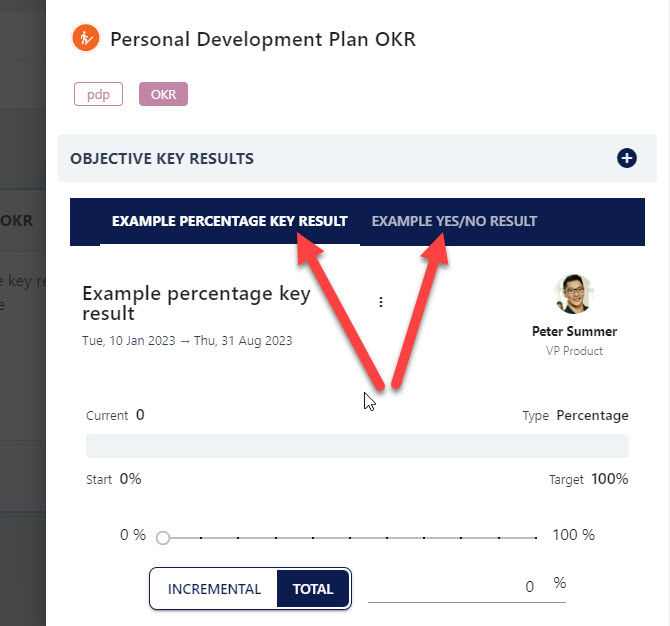This screenshot has height=626, width=670.
Task: Click the percentage slider handle at 0%
Action: click(x=163, y=538)
